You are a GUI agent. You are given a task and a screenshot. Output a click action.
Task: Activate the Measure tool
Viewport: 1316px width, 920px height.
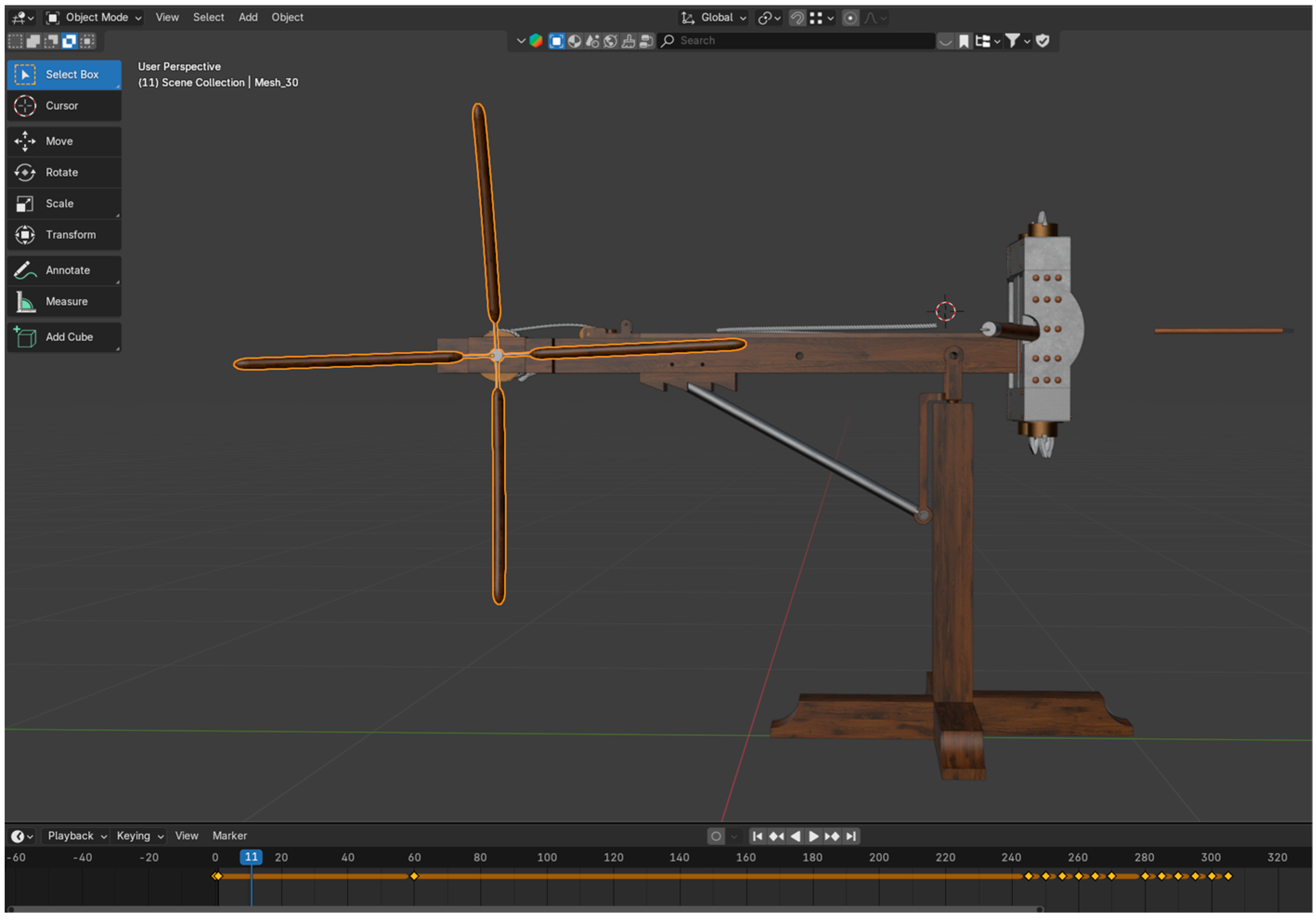coord(63,302)
